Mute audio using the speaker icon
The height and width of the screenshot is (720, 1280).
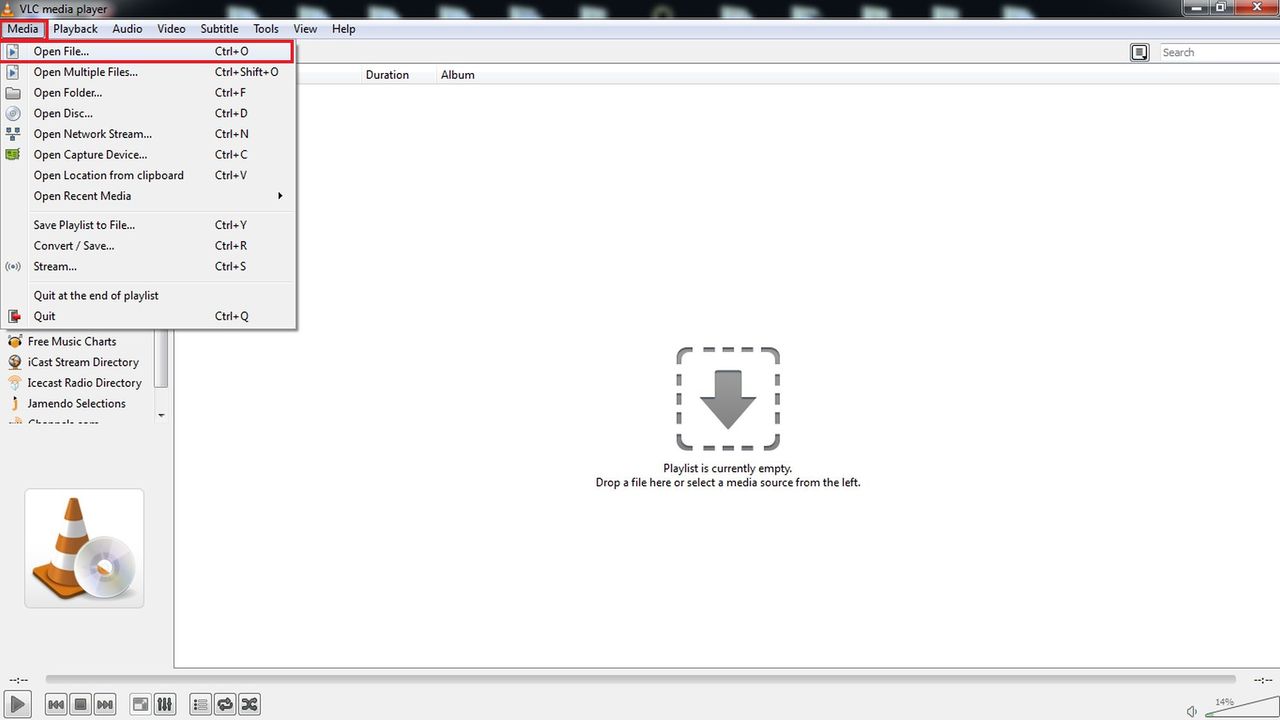click(1191, 711)
